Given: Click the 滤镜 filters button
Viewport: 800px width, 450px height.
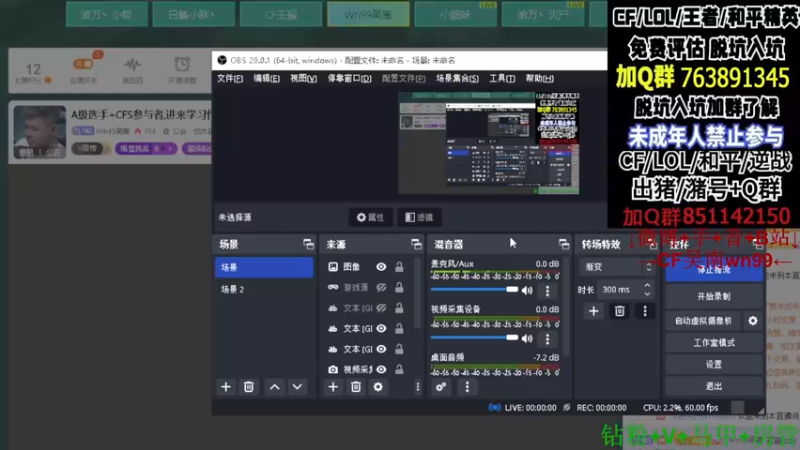Looking at the screenshot, I should tap(419, 217).
